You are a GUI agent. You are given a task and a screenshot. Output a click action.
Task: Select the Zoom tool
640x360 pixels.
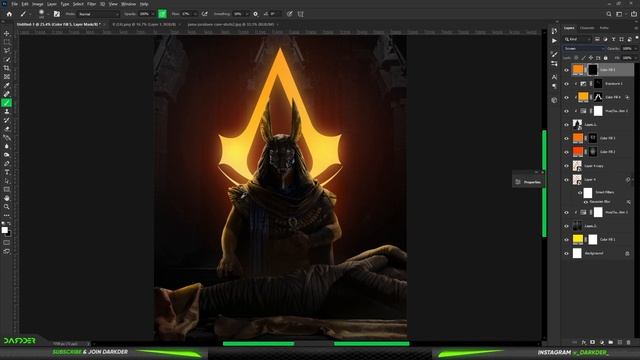coord(7,207)
